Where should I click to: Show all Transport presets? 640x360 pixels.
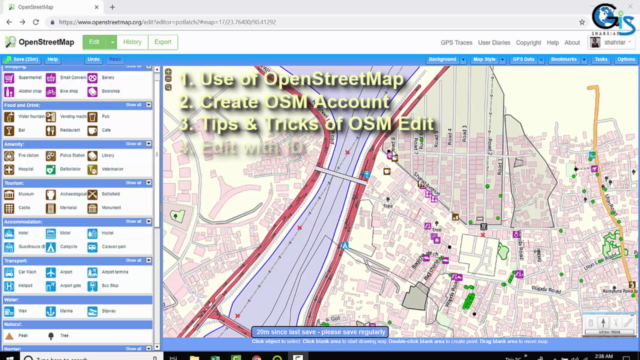point(133,260)
